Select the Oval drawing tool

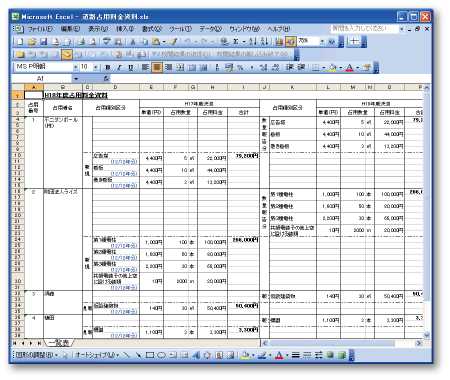161,355
